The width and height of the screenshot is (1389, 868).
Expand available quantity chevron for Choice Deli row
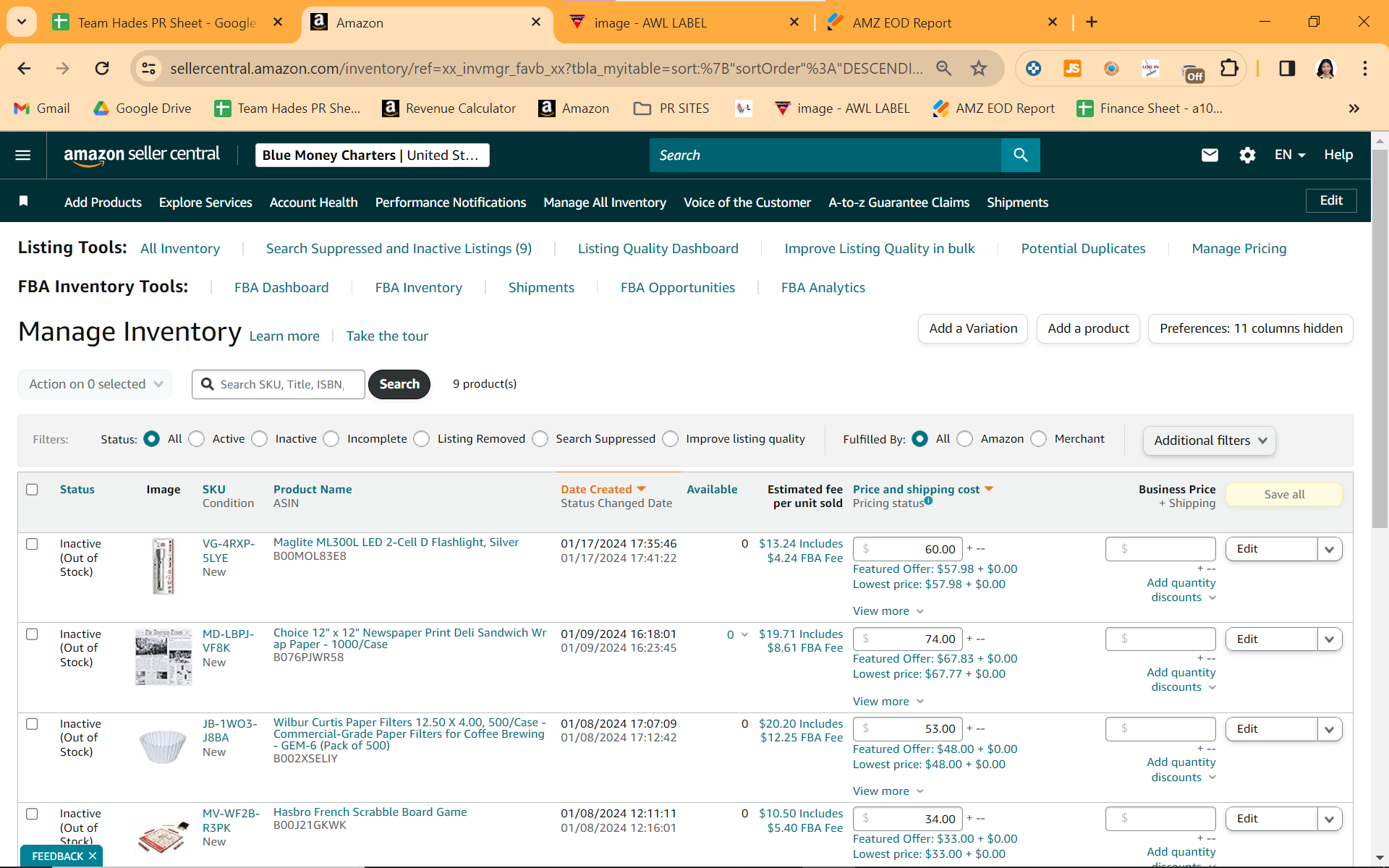tap(744, 634)
